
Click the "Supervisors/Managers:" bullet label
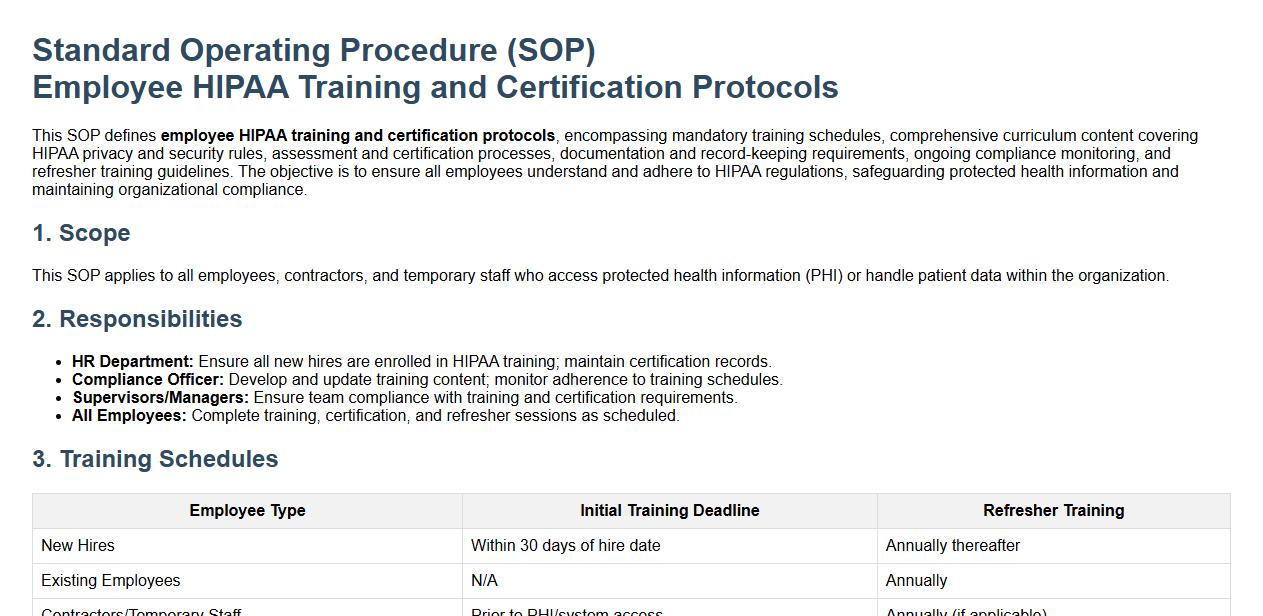tap(160, 398)
